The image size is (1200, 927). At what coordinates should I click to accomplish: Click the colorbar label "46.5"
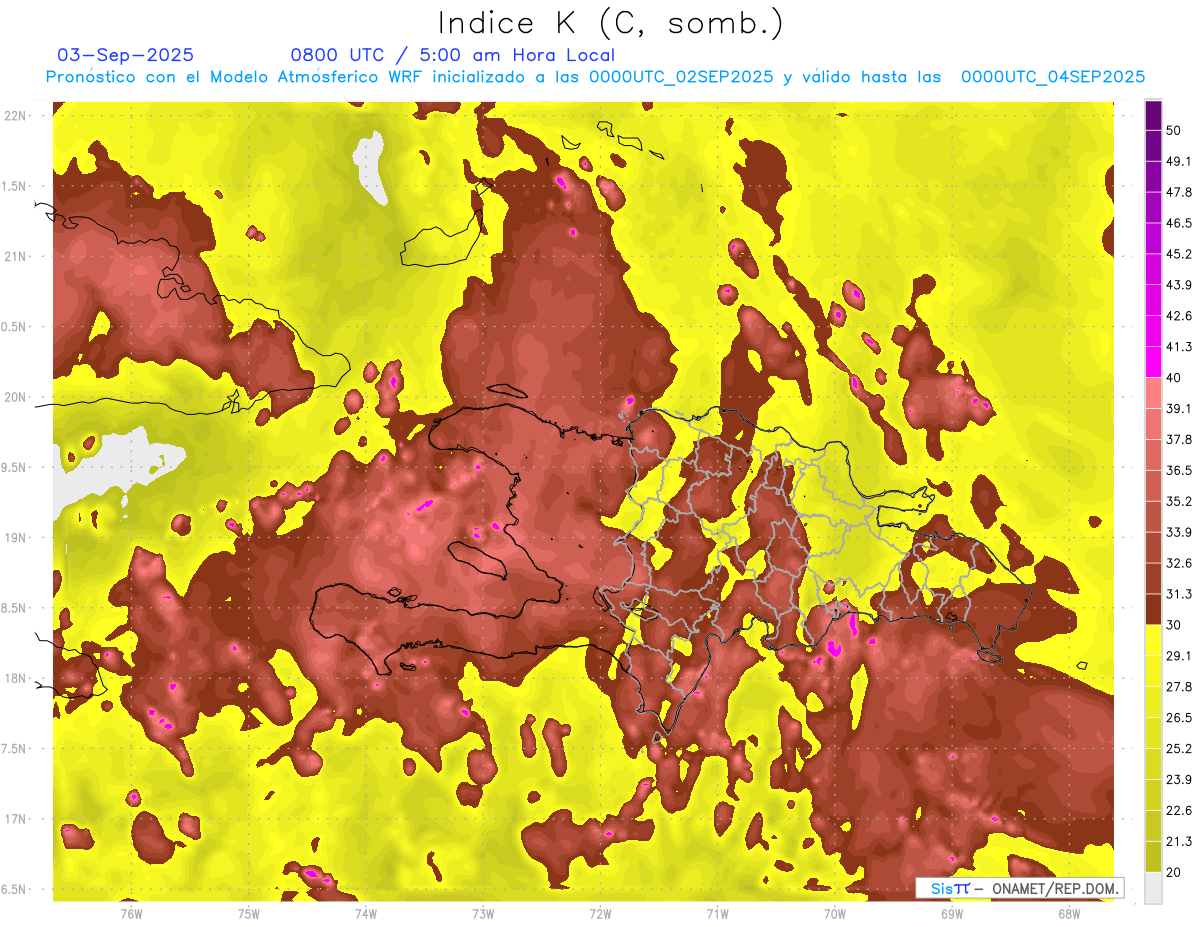coord(1179,223)
